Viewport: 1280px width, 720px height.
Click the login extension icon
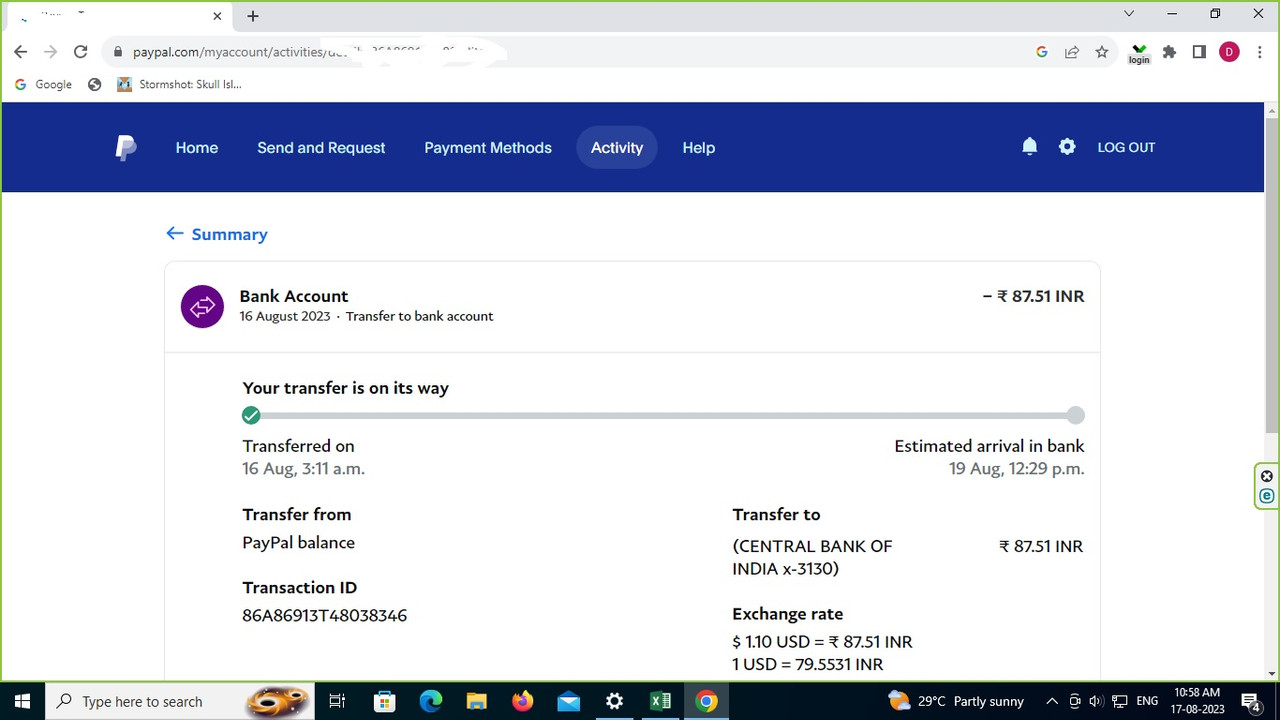(1139, 53)
